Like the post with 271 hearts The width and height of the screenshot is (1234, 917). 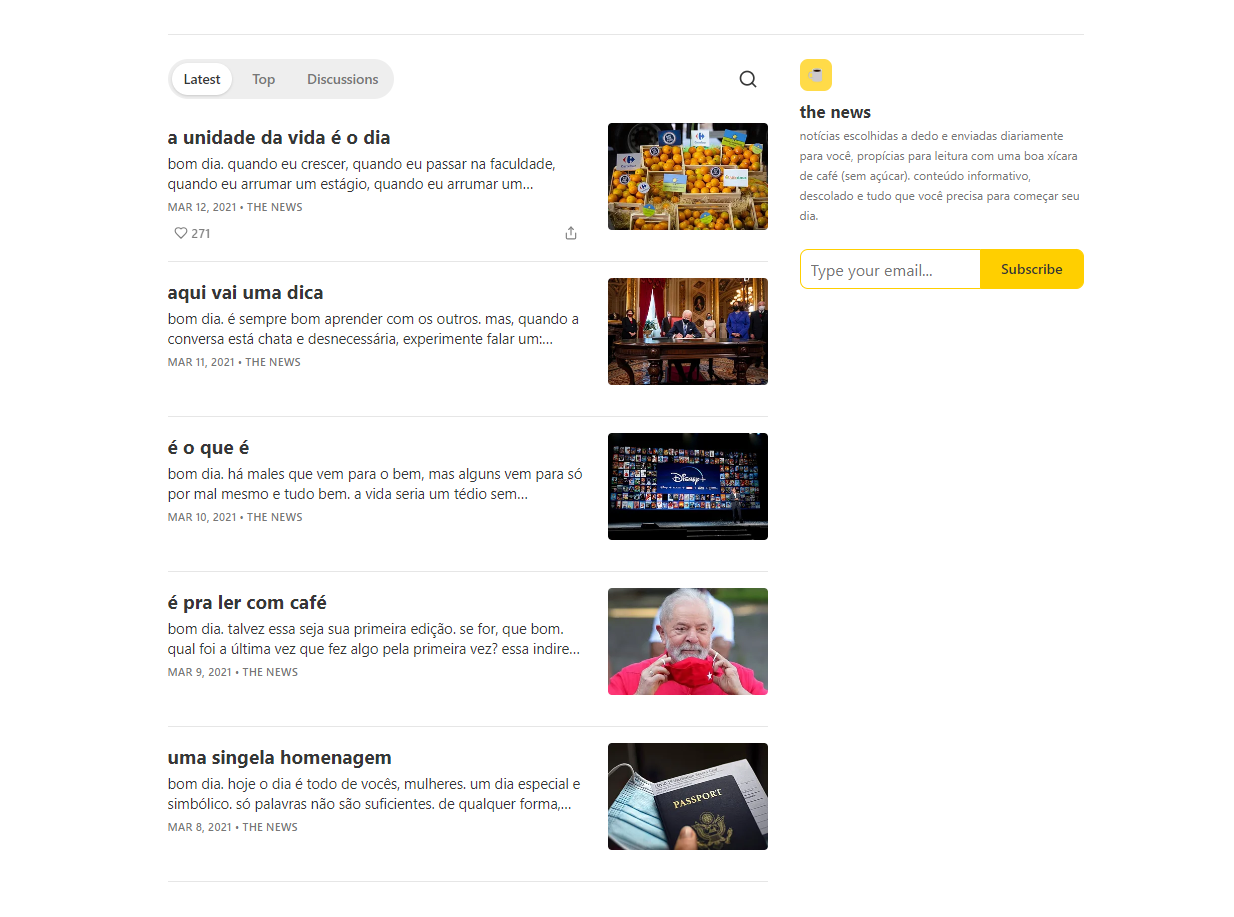point(181,233)
